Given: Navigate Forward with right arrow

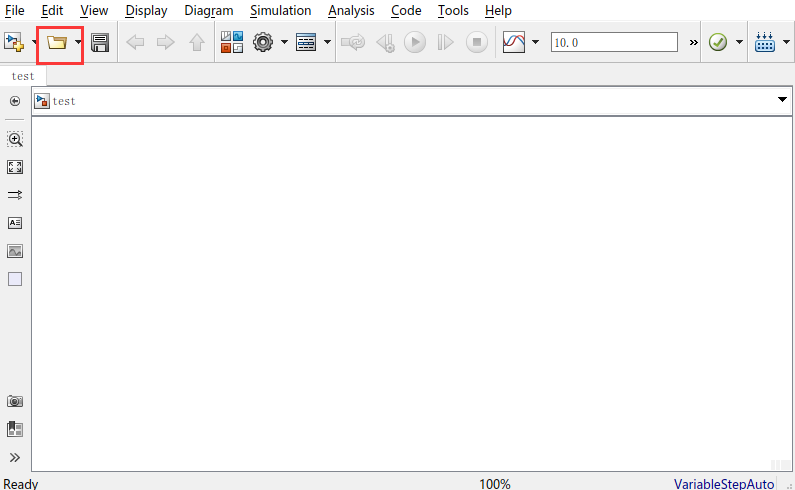Looking at the screenshot, I should coord(165,42).
